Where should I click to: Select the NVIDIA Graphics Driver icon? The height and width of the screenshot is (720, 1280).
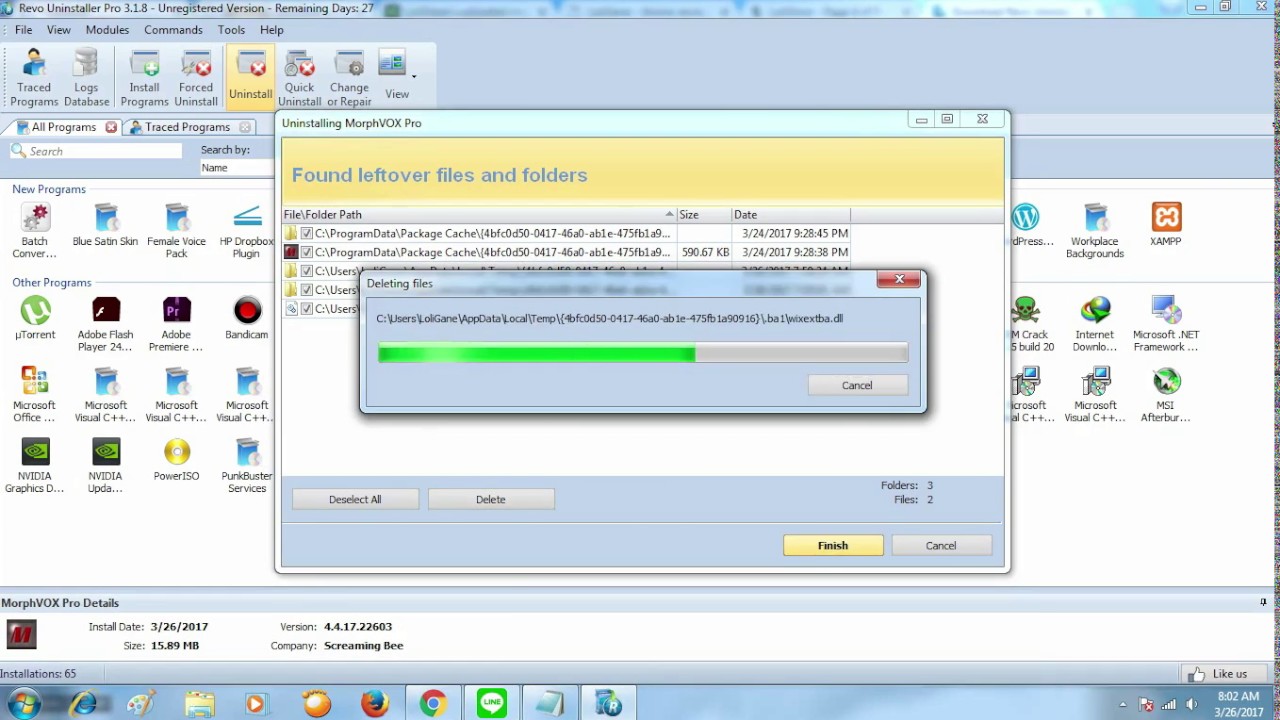tap(34, 466)
